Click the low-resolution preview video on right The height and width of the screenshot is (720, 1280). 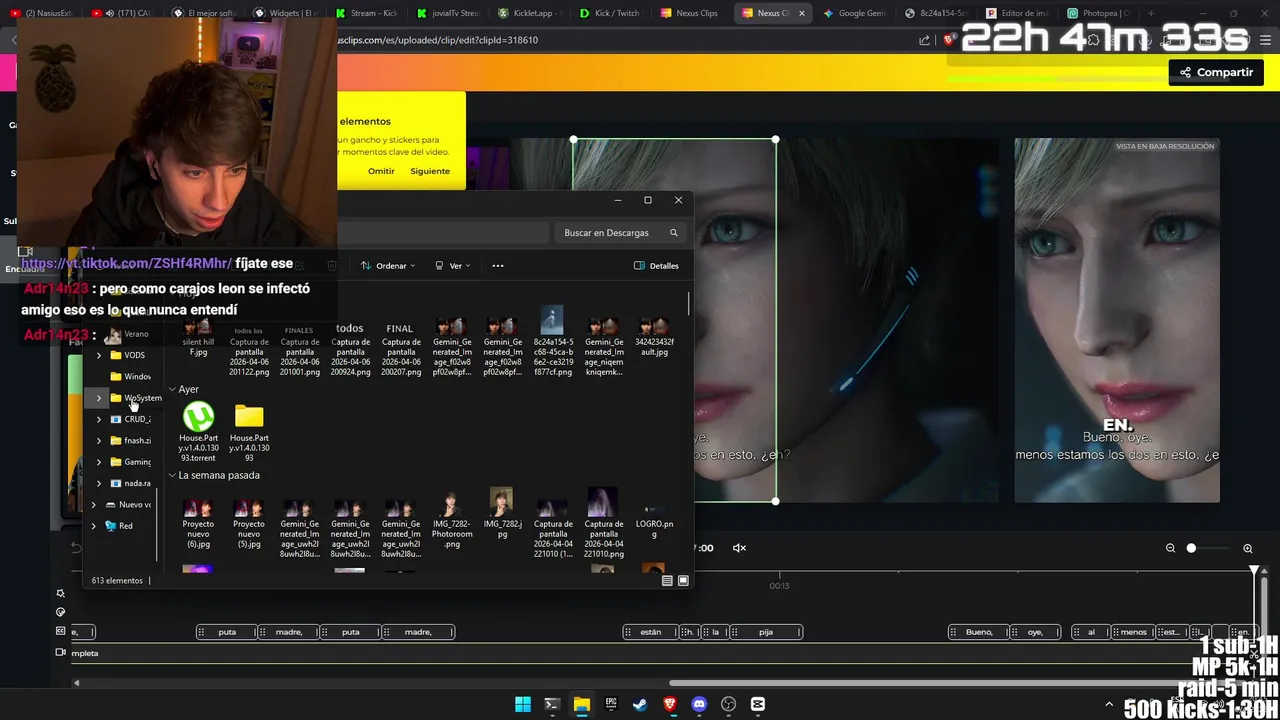coord(1117,320)
